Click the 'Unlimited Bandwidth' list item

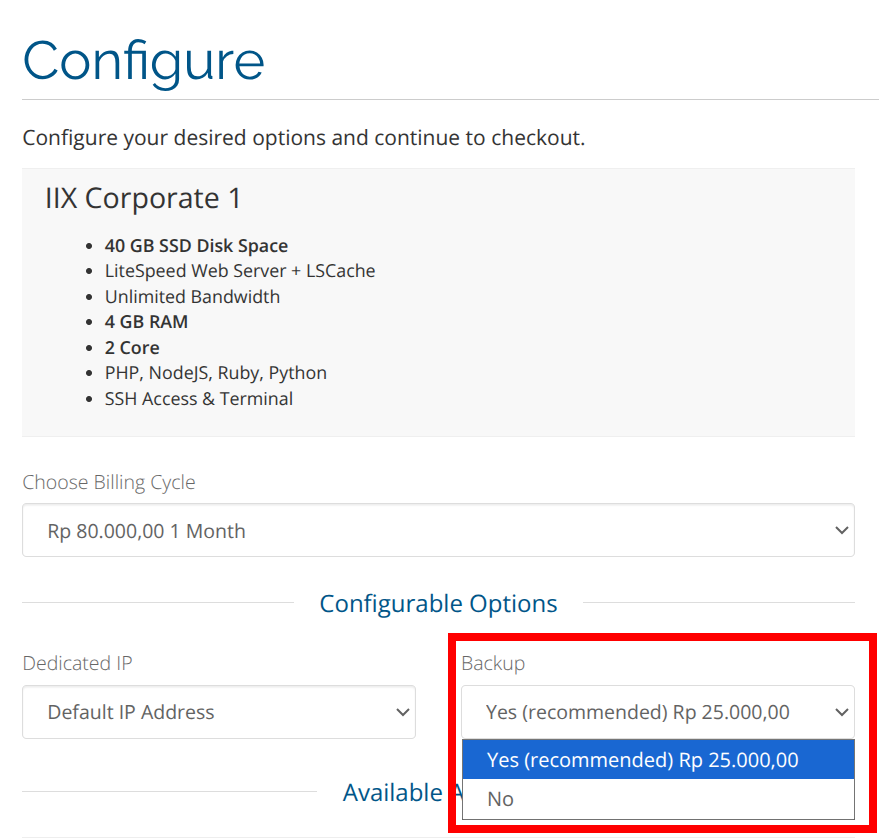(x=192, y=297)
